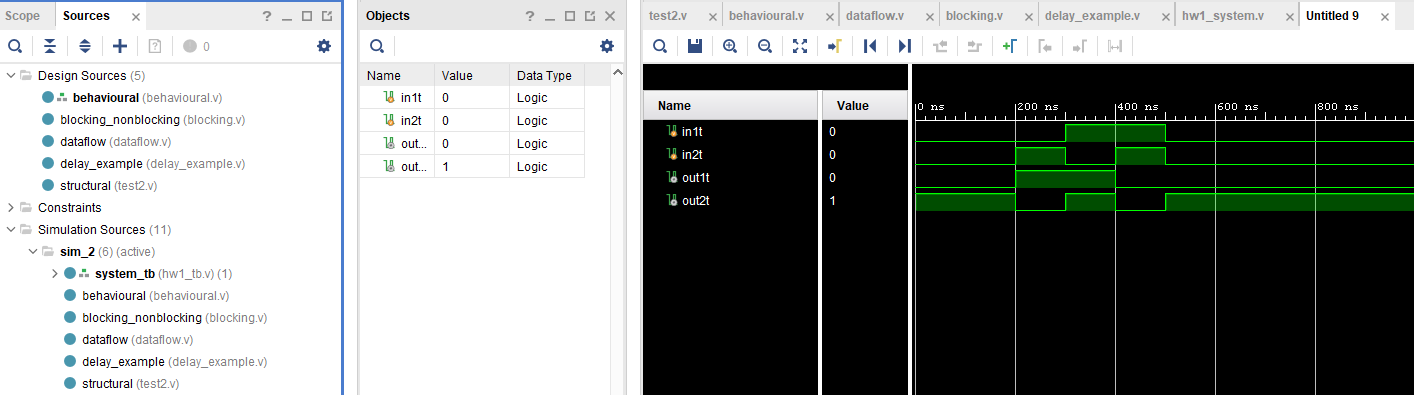Open the behavioural.v tab
The height and width of the screenshot is (395, 1414).
(x=766, y=16)
